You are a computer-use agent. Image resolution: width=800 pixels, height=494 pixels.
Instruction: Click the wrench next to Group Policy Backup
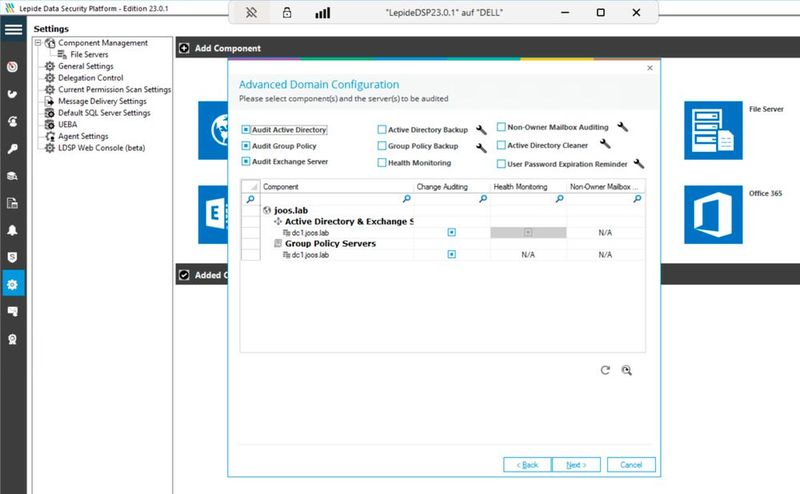click(x=481, y=148)
